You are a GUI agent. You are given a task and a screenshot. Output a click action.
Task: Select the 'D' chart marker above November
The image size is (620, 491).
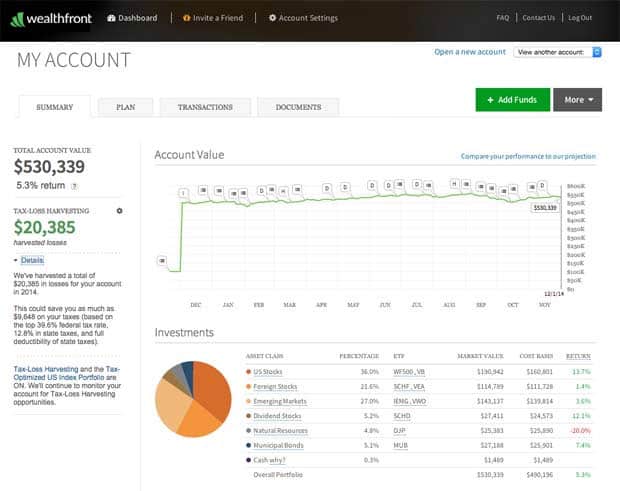pyautogui.click(x=542, y=185)
